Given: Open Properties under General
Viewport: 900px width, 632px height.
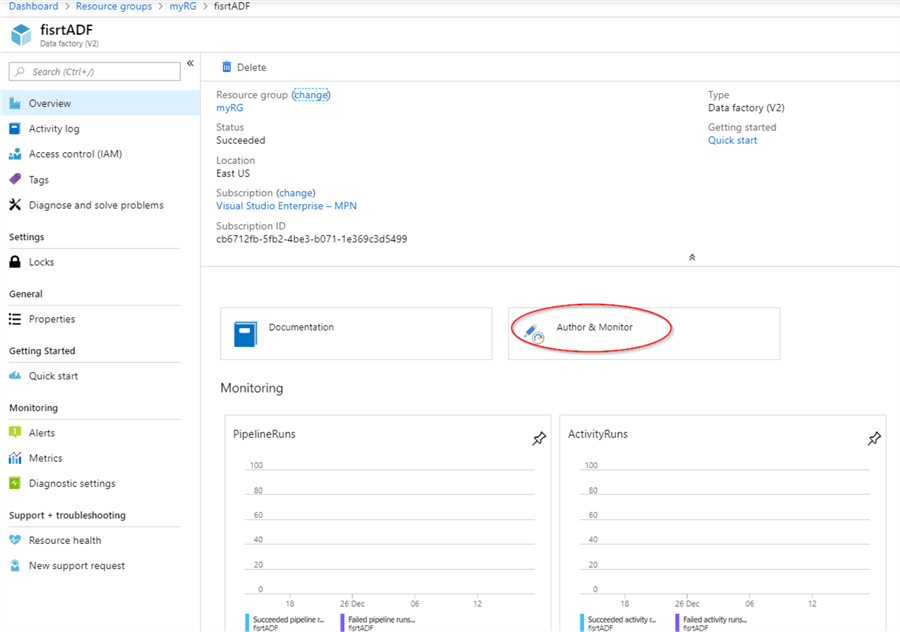Looking at the screenshot, I should click(x=100, y=319).
